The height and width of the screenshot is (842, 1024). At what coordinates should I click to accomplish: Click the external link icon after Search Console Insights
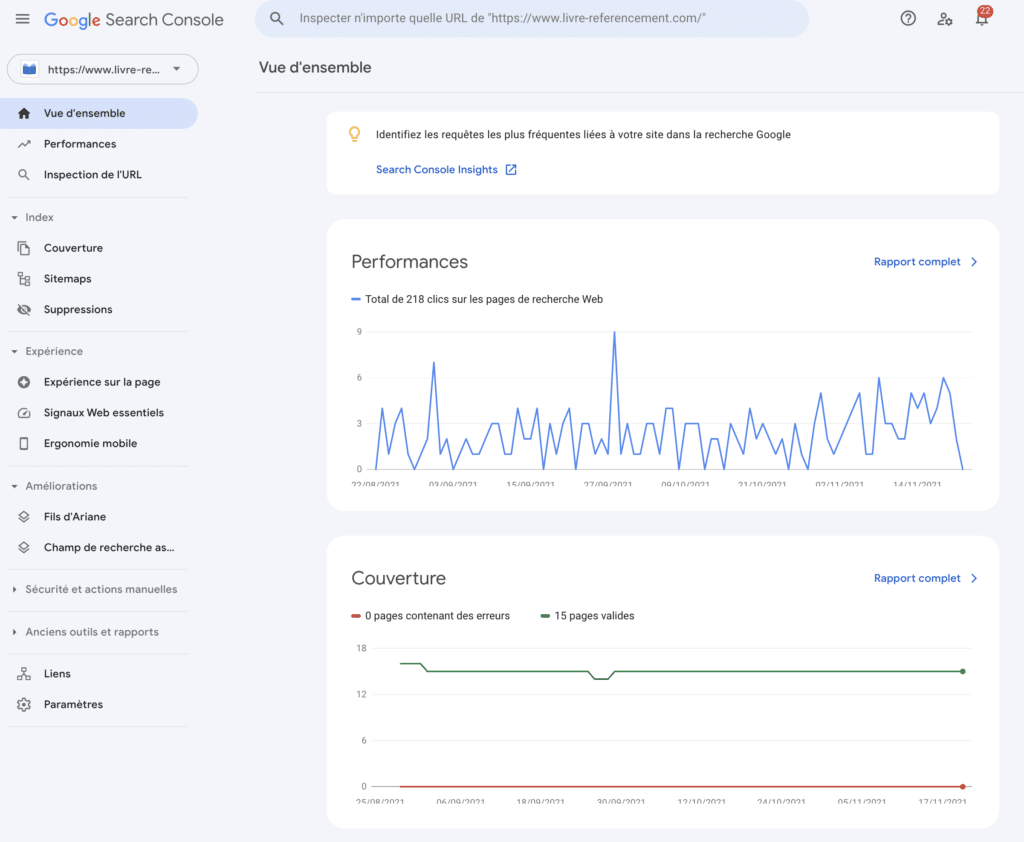[511, 170]
